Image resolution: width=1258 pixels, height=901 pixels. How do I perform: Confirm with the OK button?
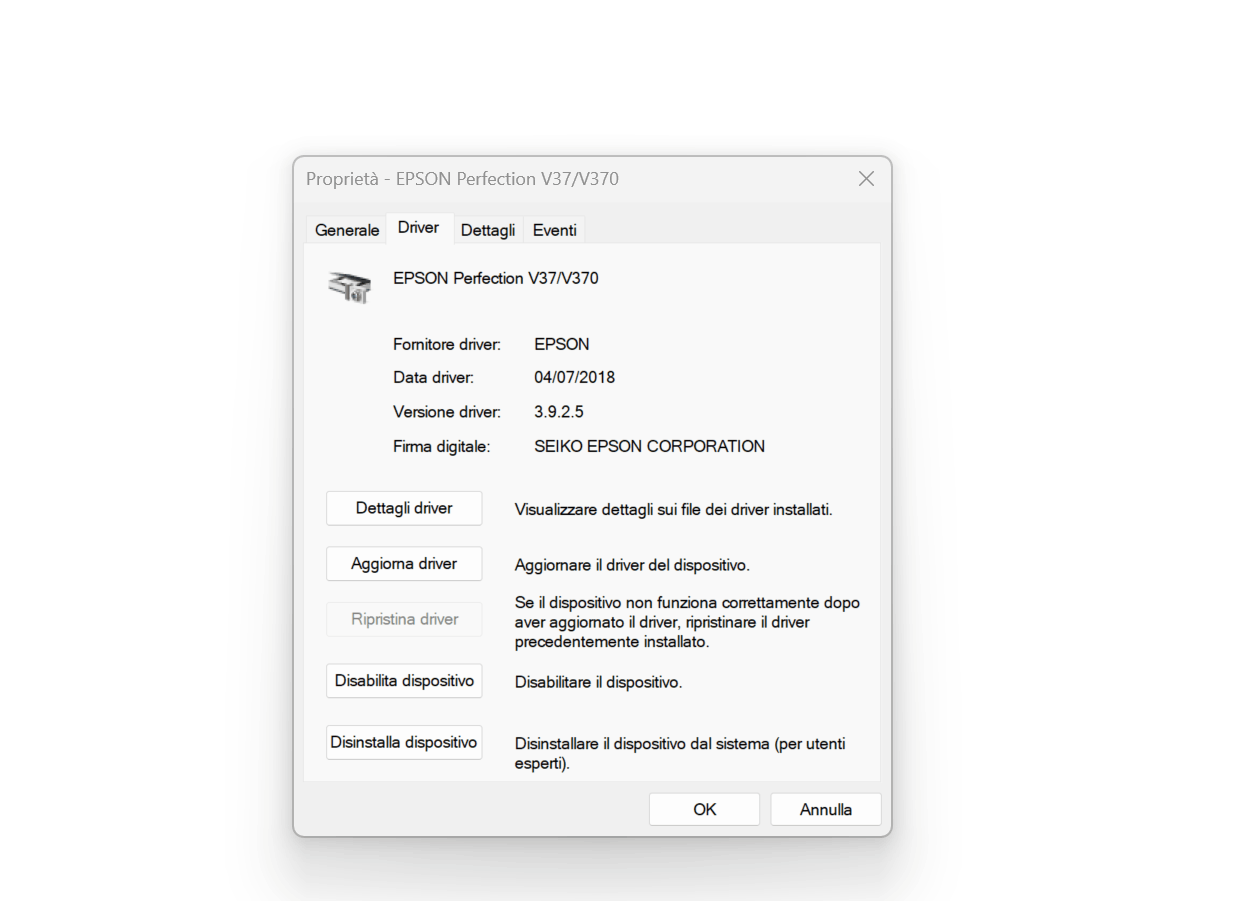click(x=704, y=810)
